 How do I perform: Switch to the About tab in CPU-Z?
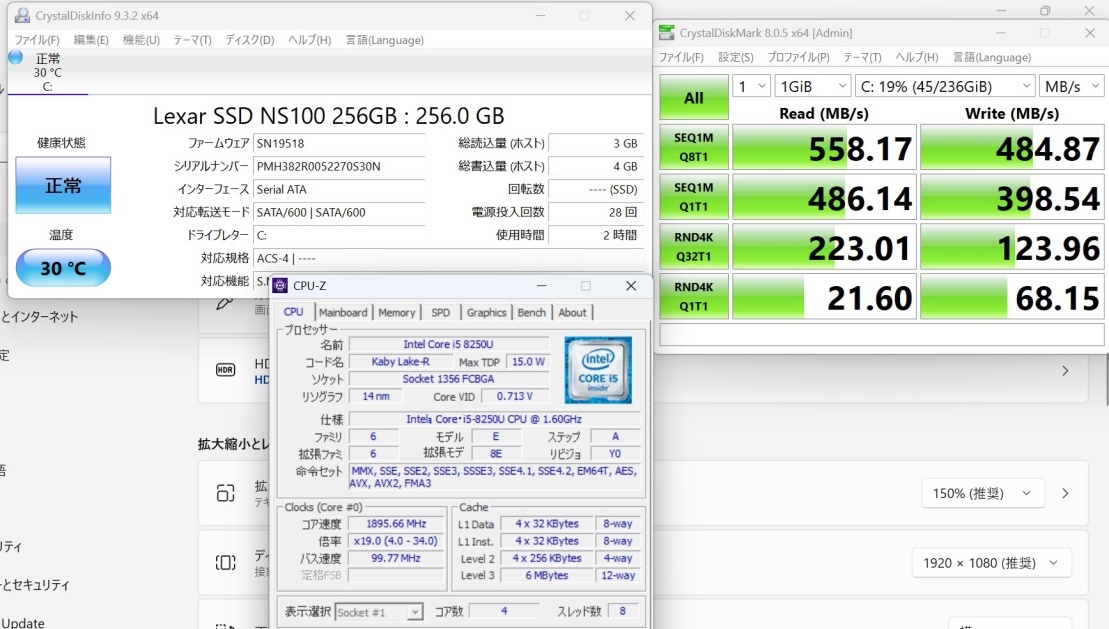pyautogui.click(x=572, y=312)
